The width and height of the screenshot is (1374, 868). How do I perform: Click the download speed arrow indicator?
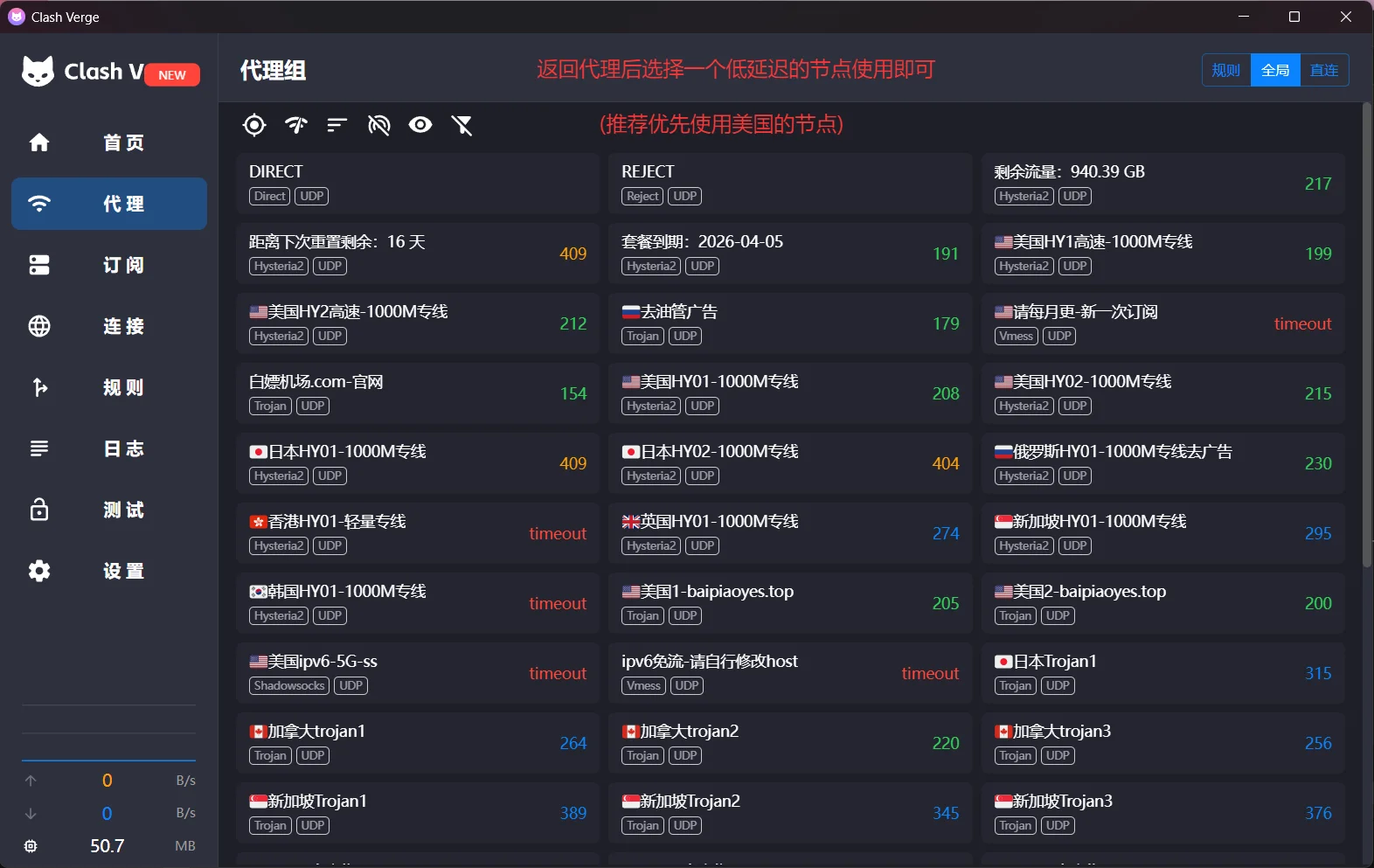[x=31, y=813]
